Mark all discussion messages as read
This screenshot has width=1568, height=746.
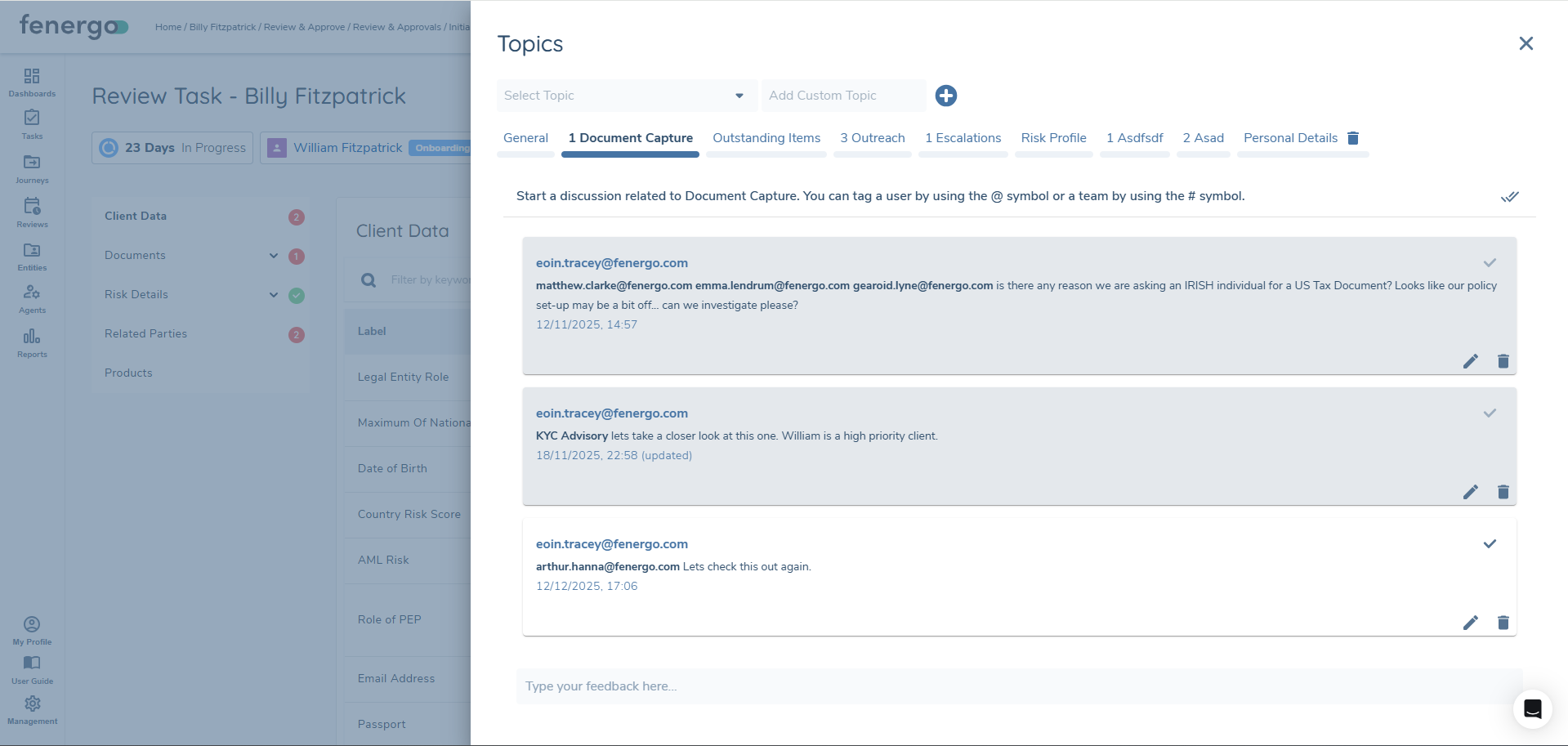pyautogui.click(x=1509, y=196)
